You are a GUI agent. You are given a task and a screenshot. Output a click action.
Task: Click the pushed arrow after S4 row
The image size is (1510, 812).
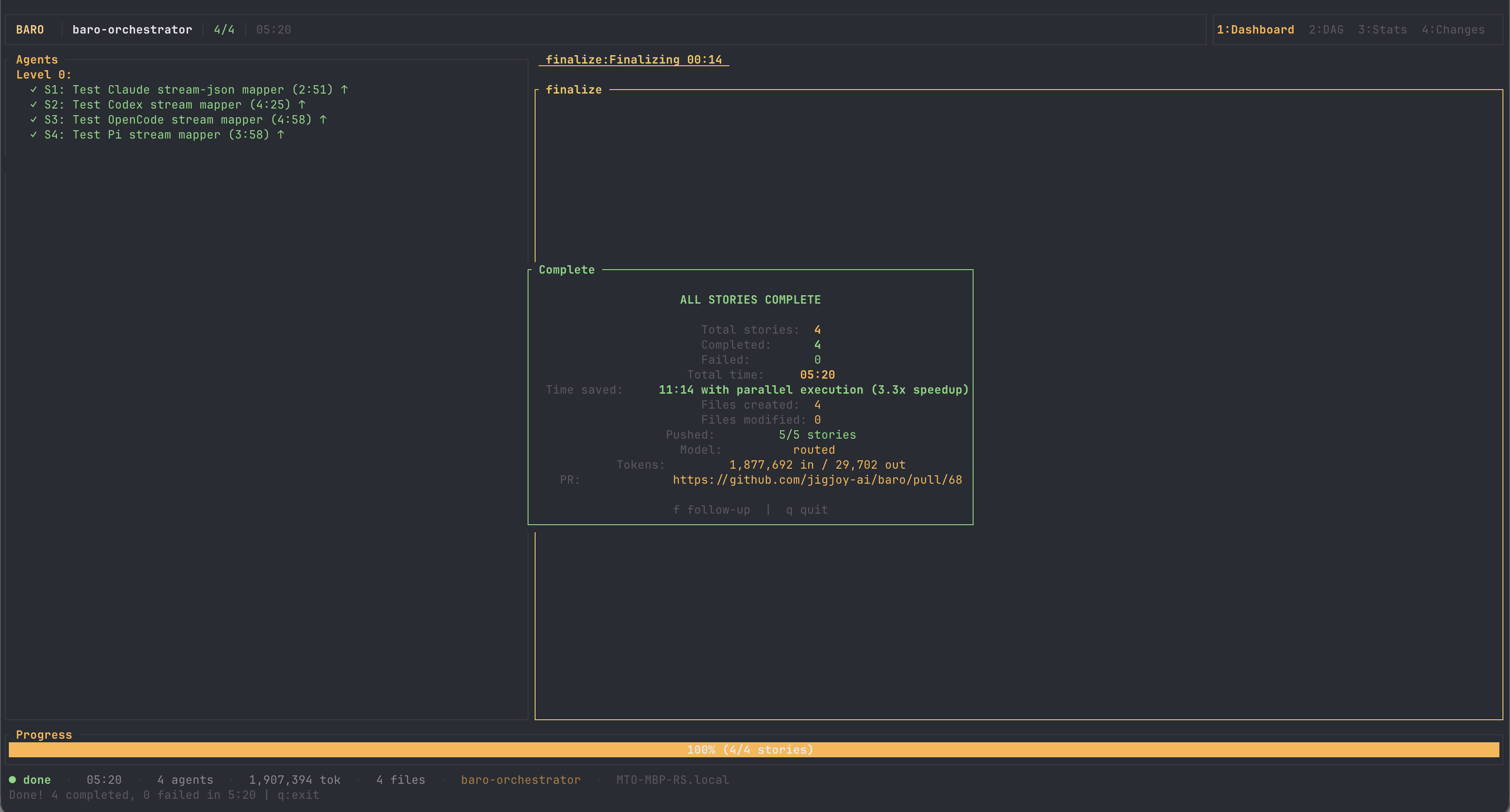[x=281, y=134]
